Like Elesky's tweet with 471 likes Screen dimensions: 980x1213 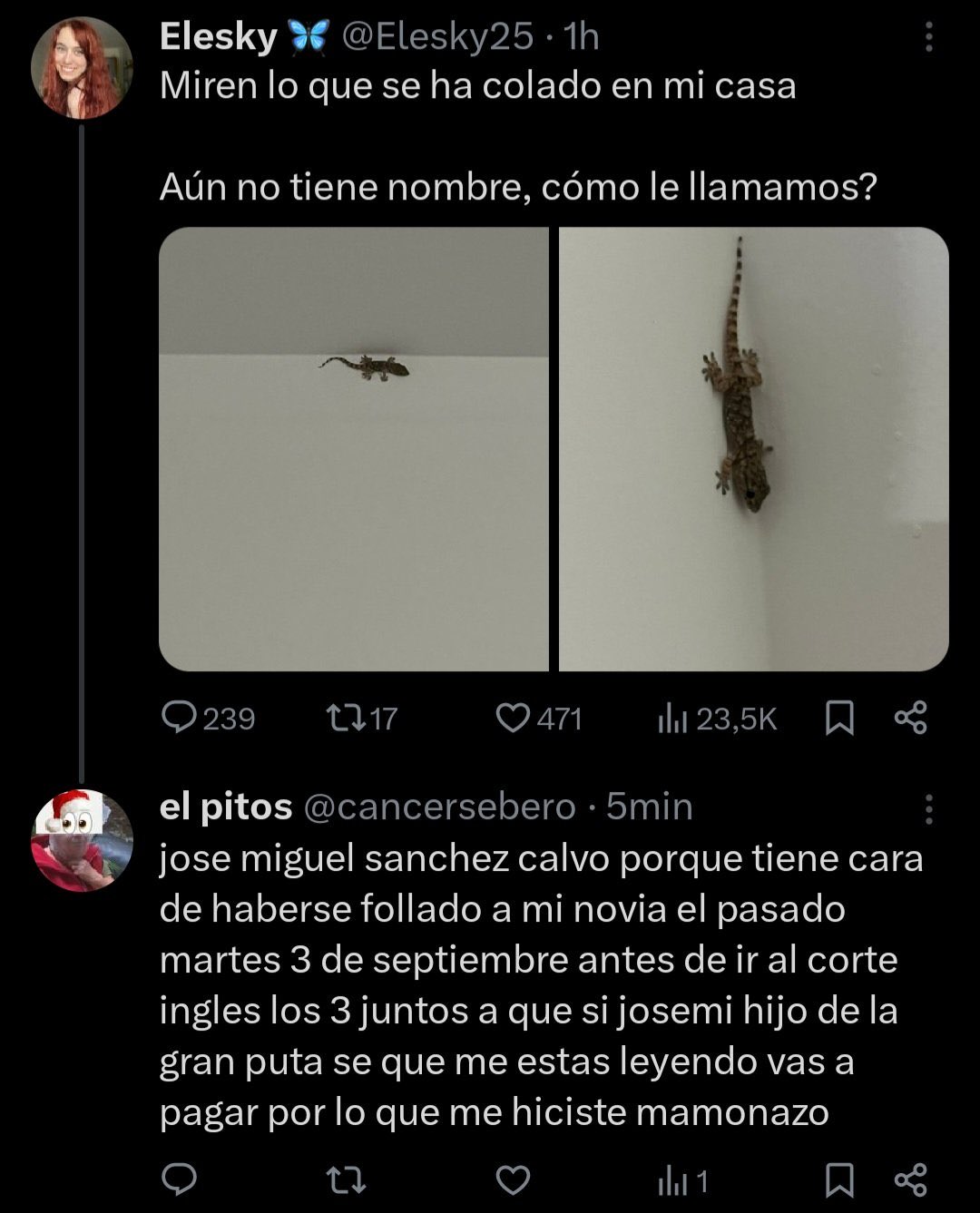514,719
